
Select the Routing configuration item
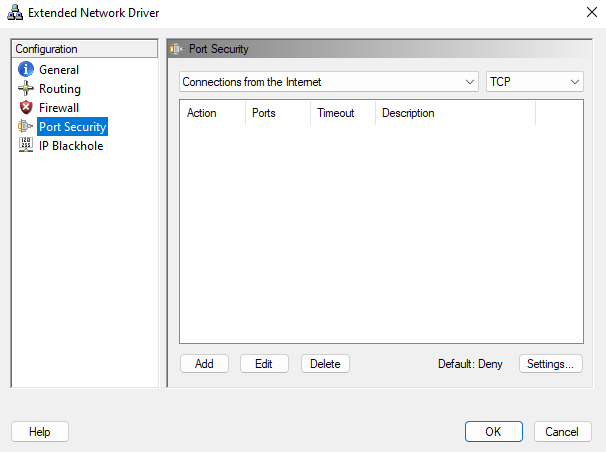[59, 89]
